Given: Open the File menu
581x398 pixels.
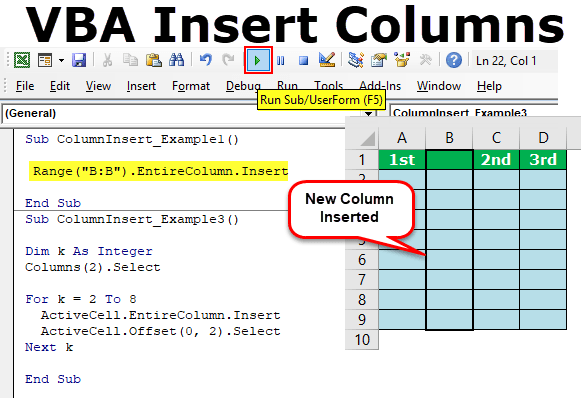Looking at the screenshot, I should point(25,86).
